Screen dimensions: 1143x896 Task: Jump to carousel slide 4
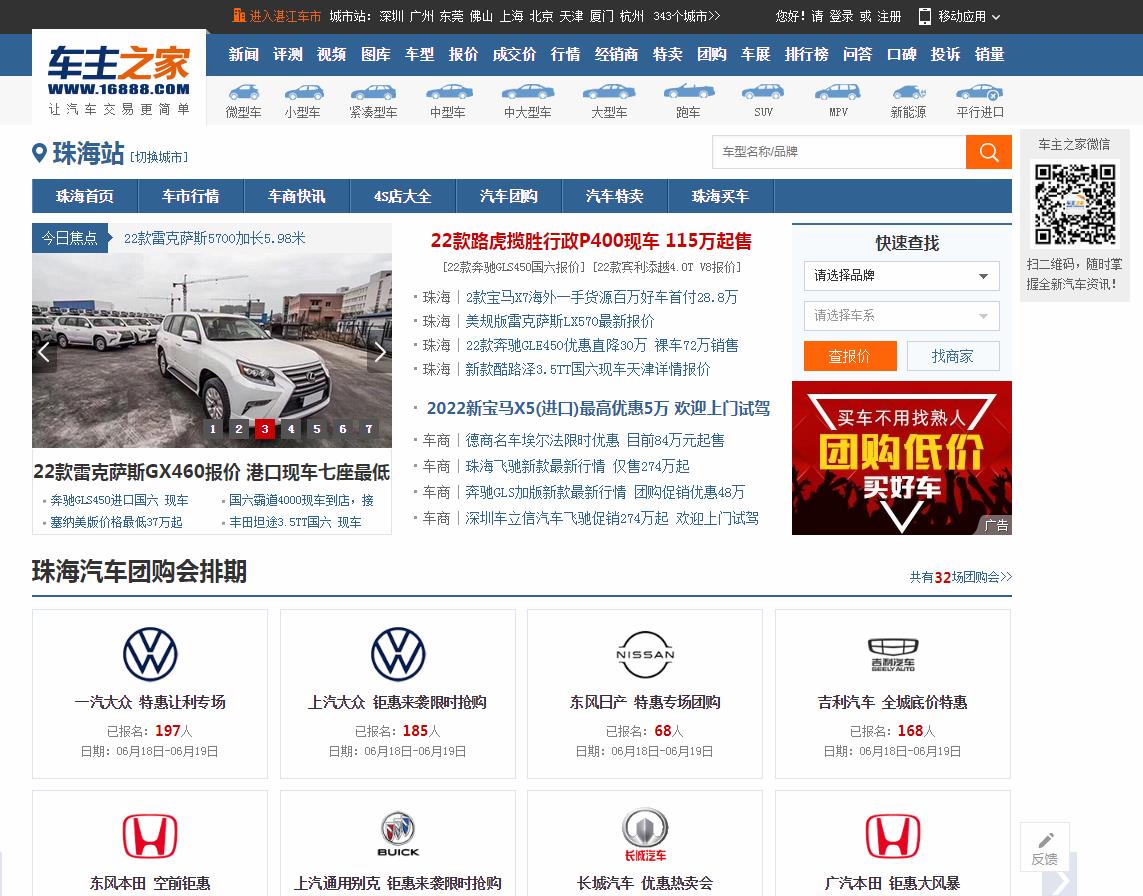tap(291, 429)
